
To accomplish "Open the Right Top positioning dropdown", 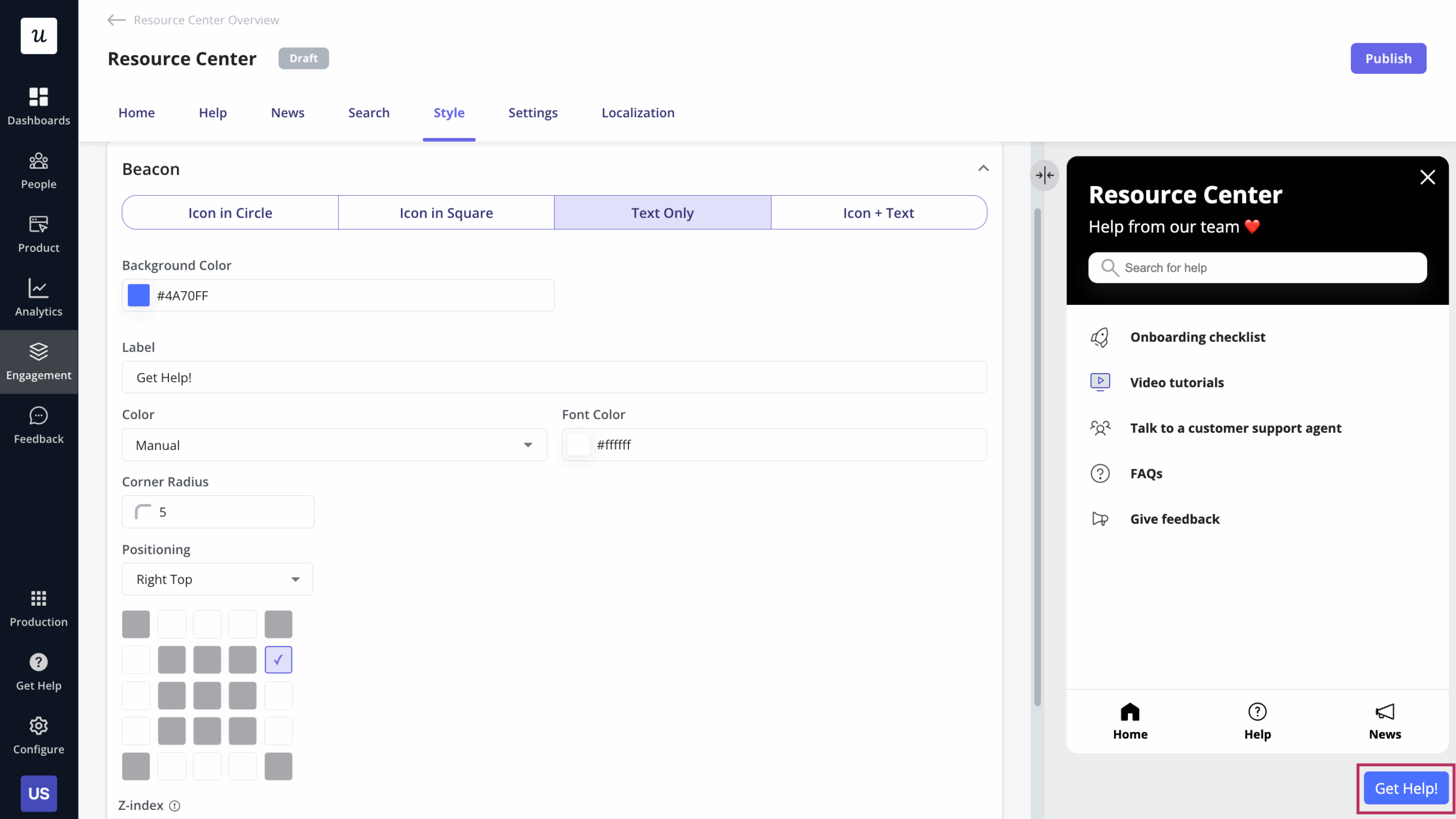I will 217,579.
